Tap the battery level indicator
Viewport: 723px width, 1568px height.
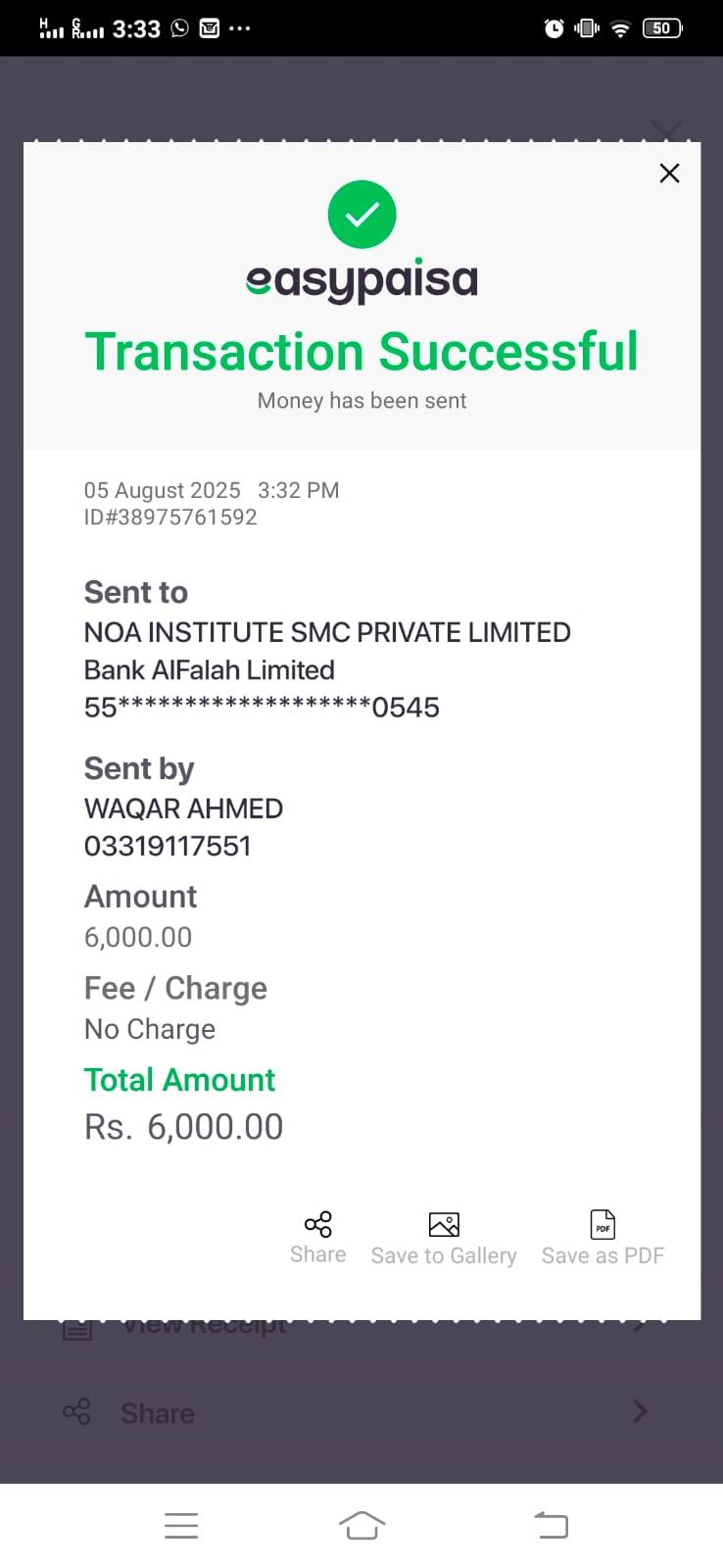tap(662, 28)
